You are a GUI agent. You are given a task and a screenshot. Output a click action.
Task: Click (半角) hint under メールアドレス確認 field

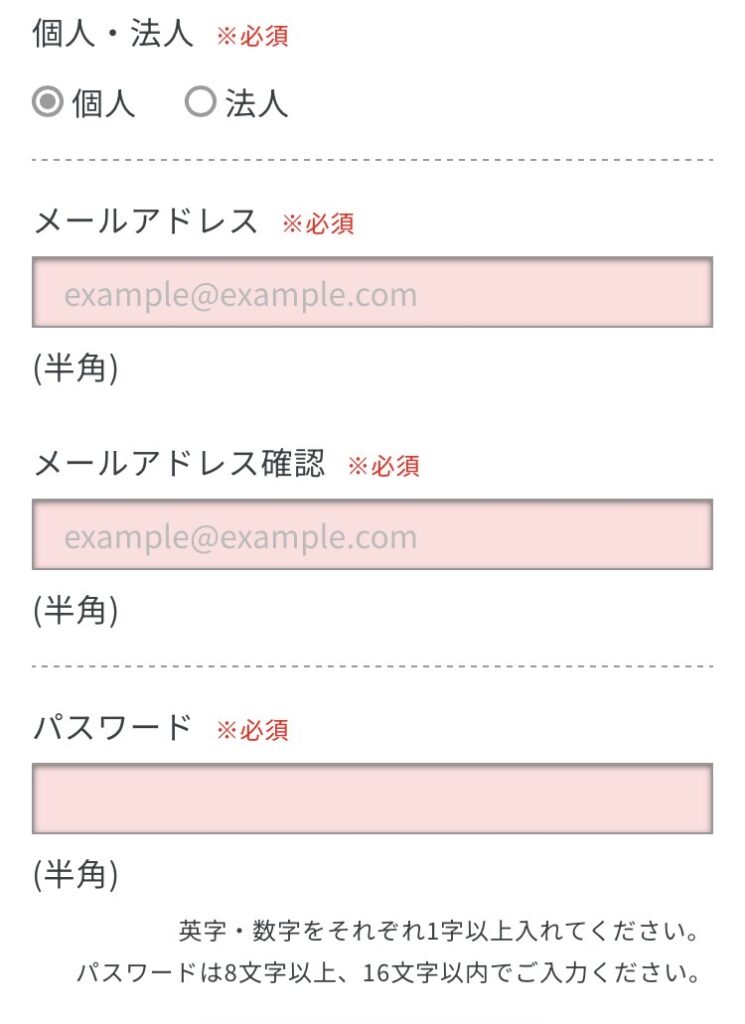pos(76,610)
